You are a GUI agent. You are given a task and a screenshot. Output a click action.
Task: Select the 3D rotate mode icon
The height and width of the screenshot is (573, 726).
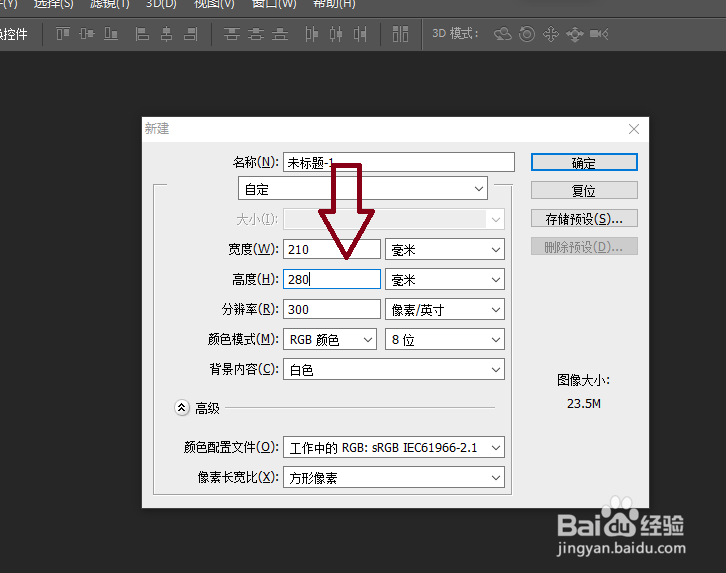pos(503,34)
